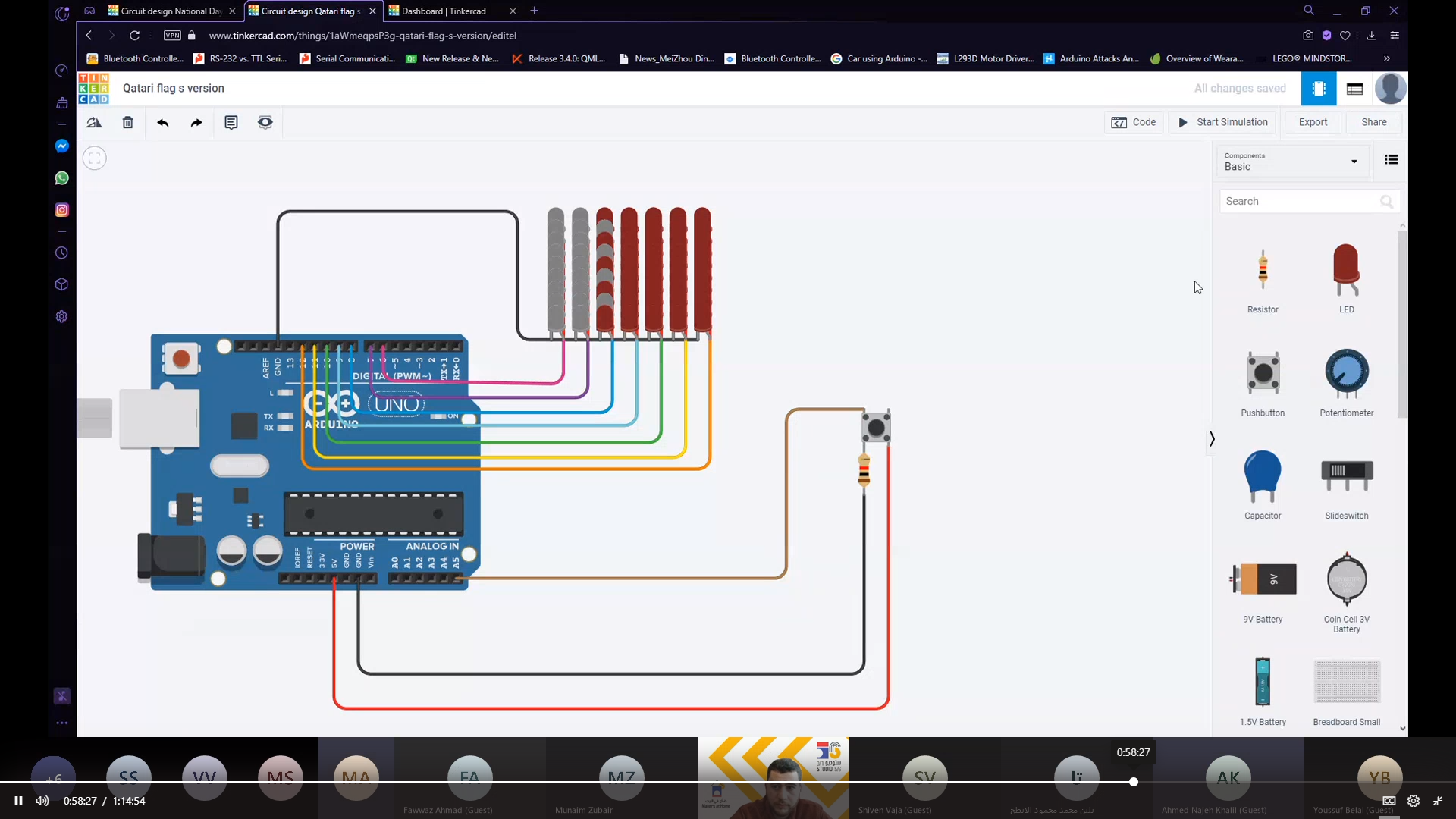The height and width of the screenshot is (819, 1456).
Task: Open history clock in sidebar
Action: (62, 253)
